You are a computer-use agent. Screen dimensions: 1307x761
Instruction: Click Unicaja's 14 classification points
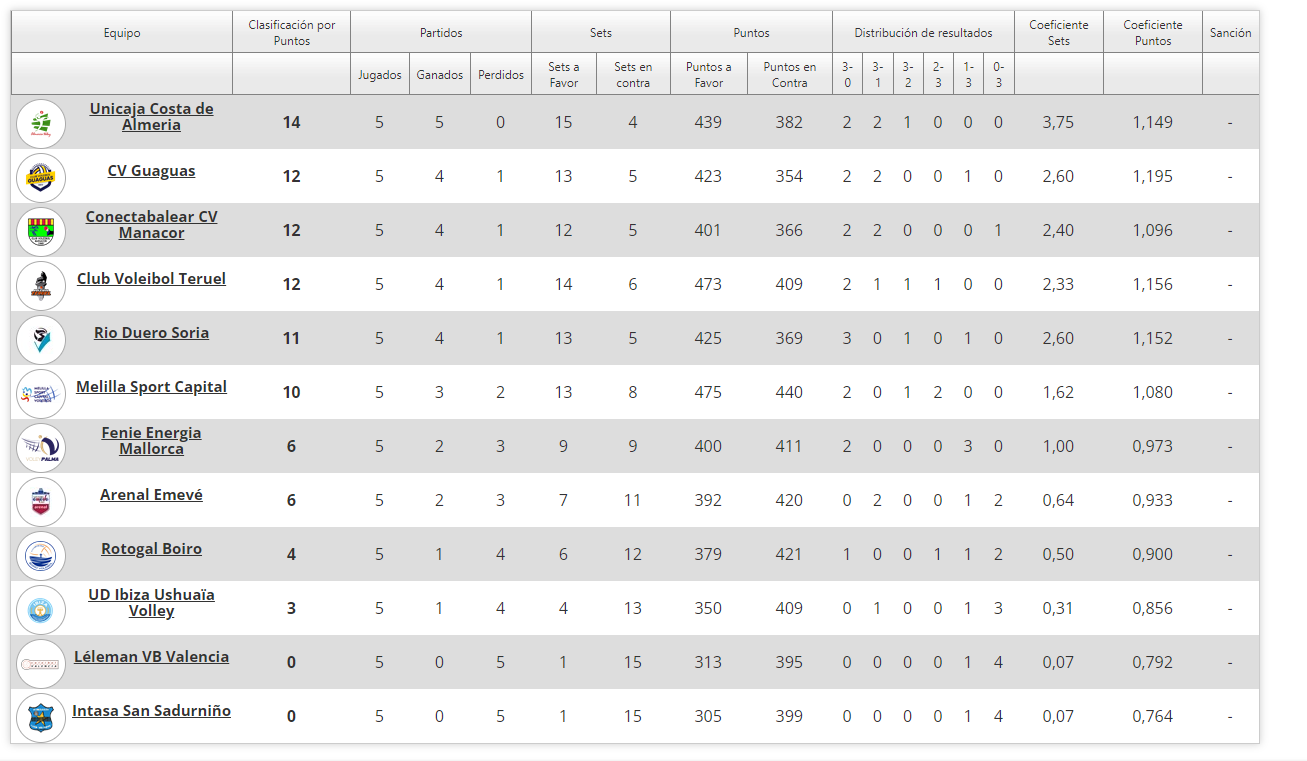(x=291, y=123)
